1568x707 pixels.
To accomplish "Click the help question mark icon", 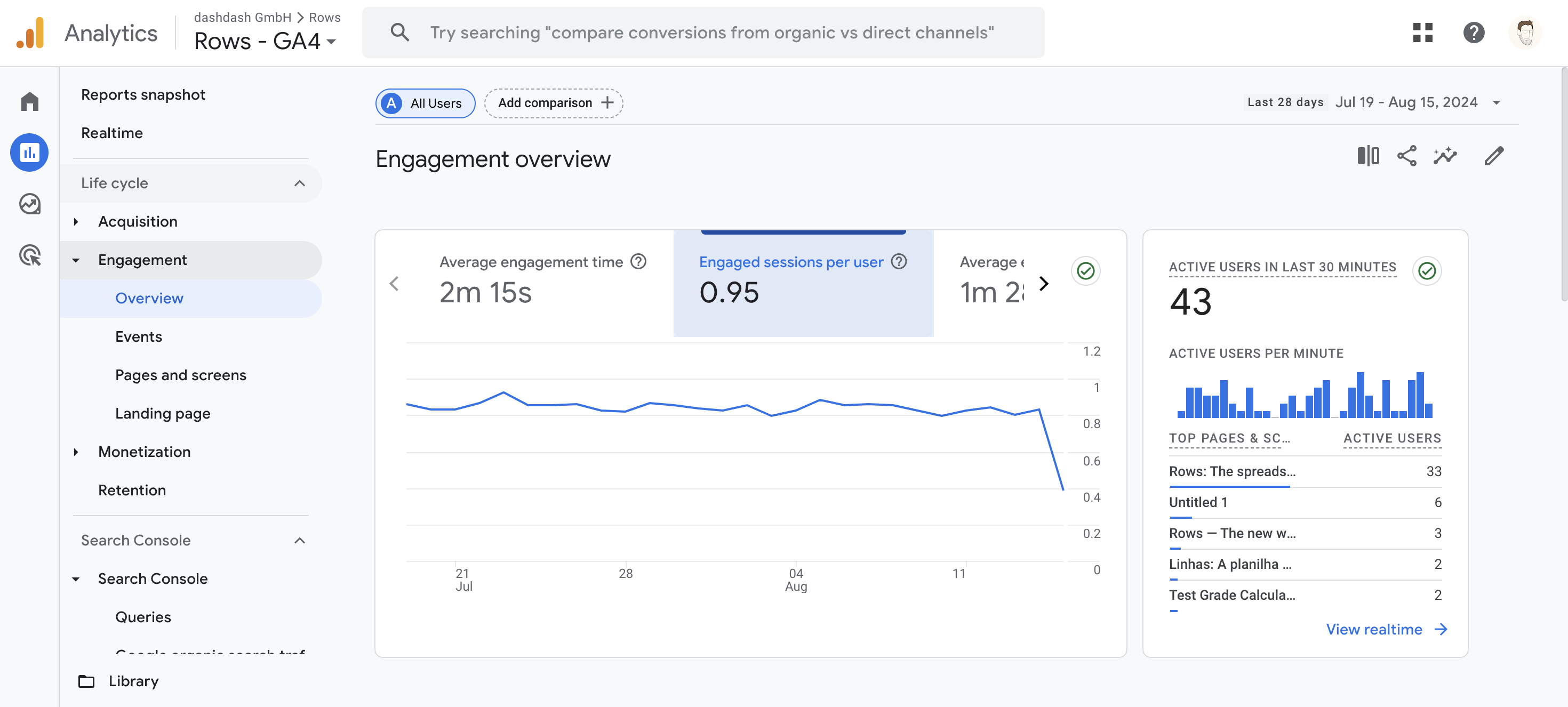I will point(1474,32).
